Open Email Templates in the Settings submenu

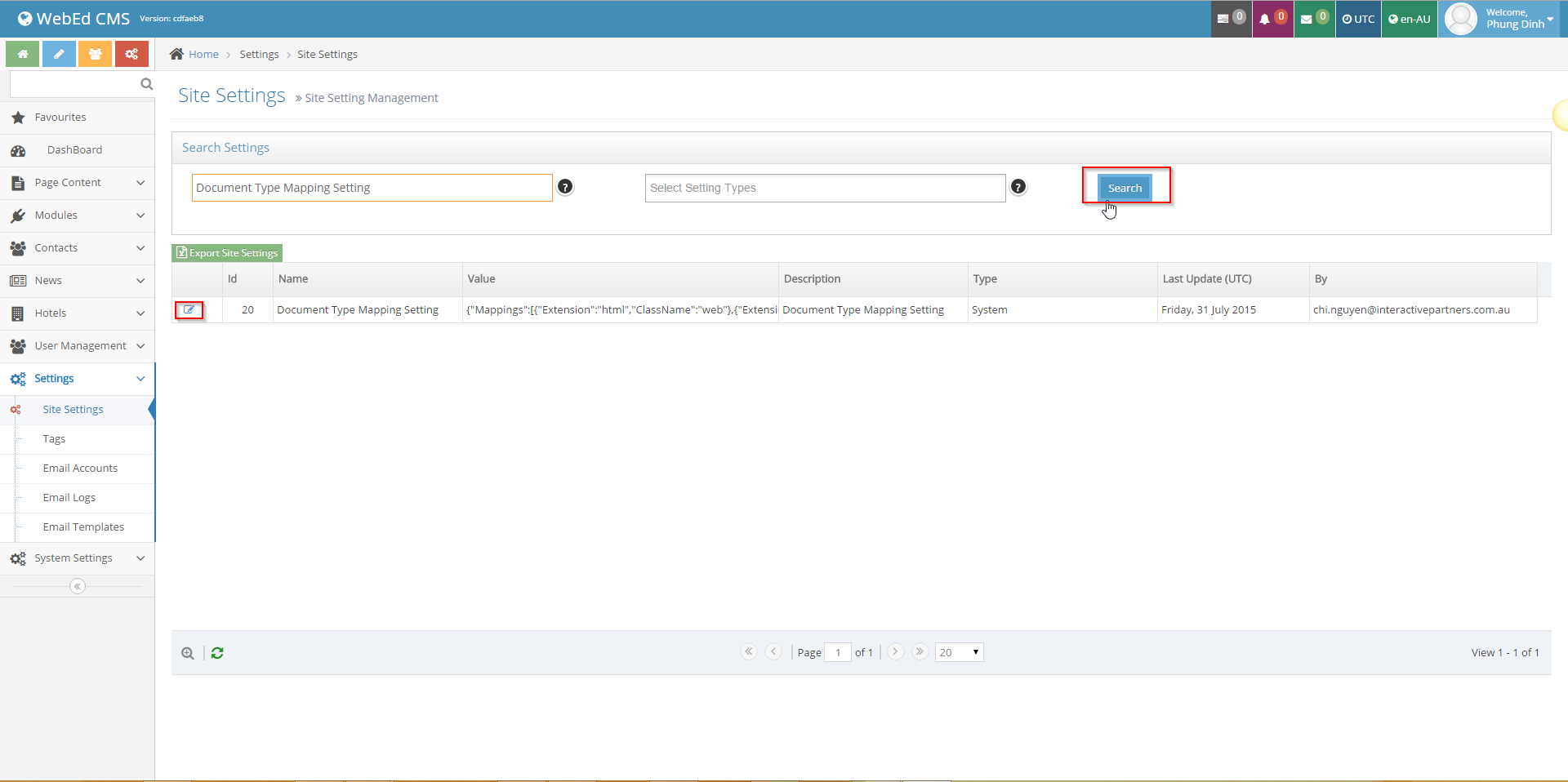(83, 527)
